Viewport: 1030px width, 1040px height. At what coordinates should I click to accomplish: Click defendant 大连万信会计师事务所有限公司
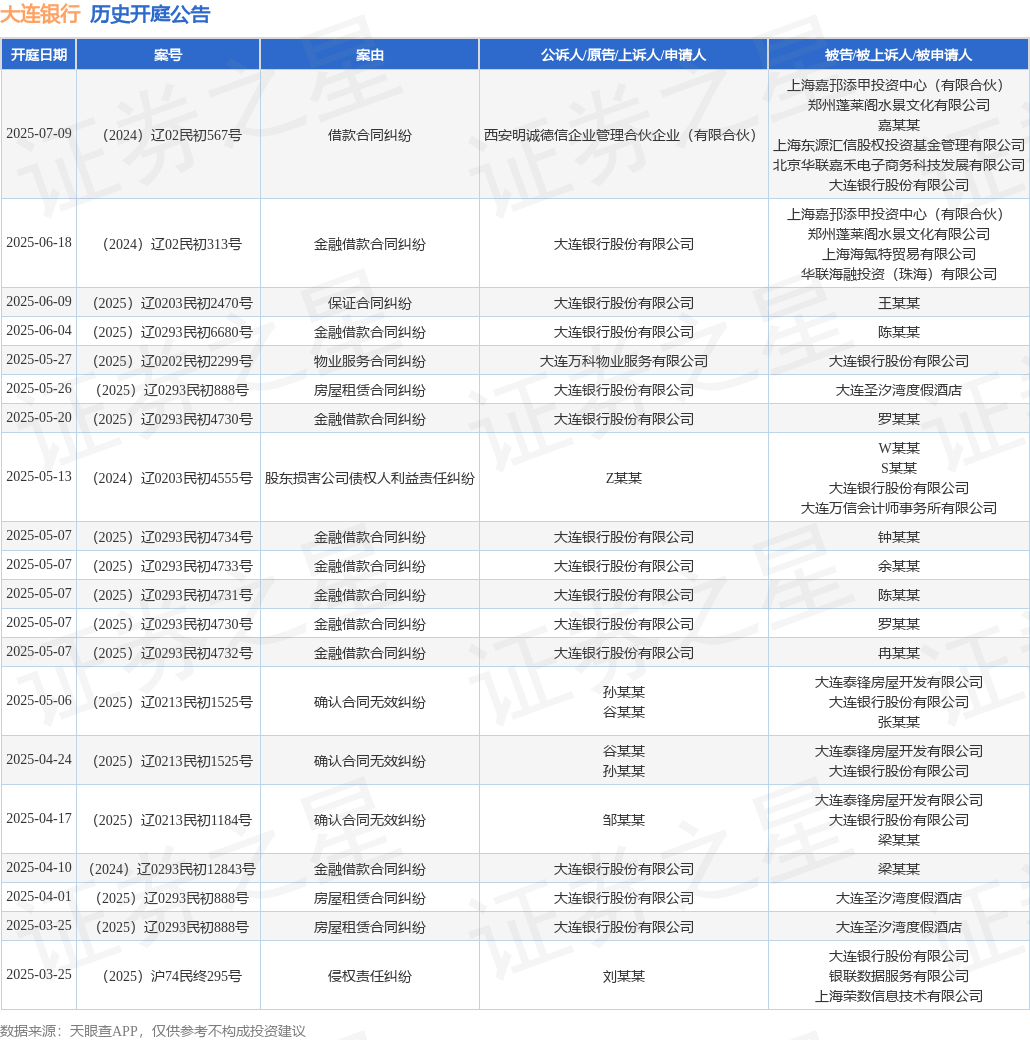pos(899,508)
